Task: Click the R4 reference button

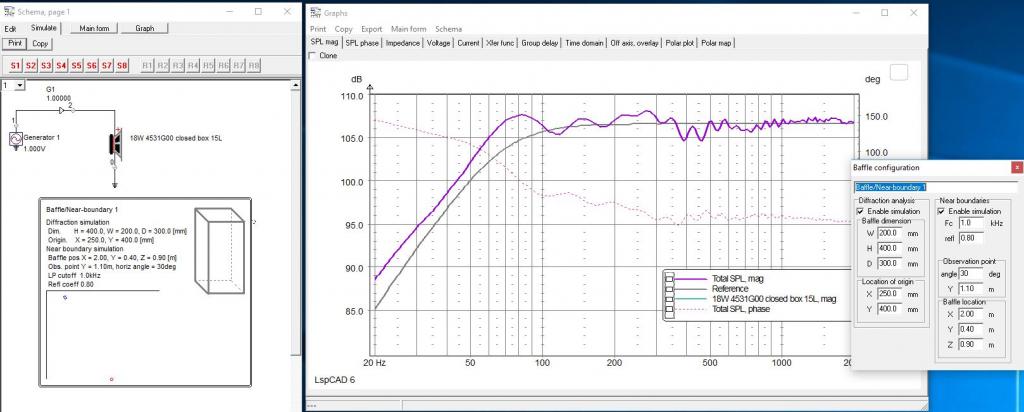Action: click(x=193, y=66)
